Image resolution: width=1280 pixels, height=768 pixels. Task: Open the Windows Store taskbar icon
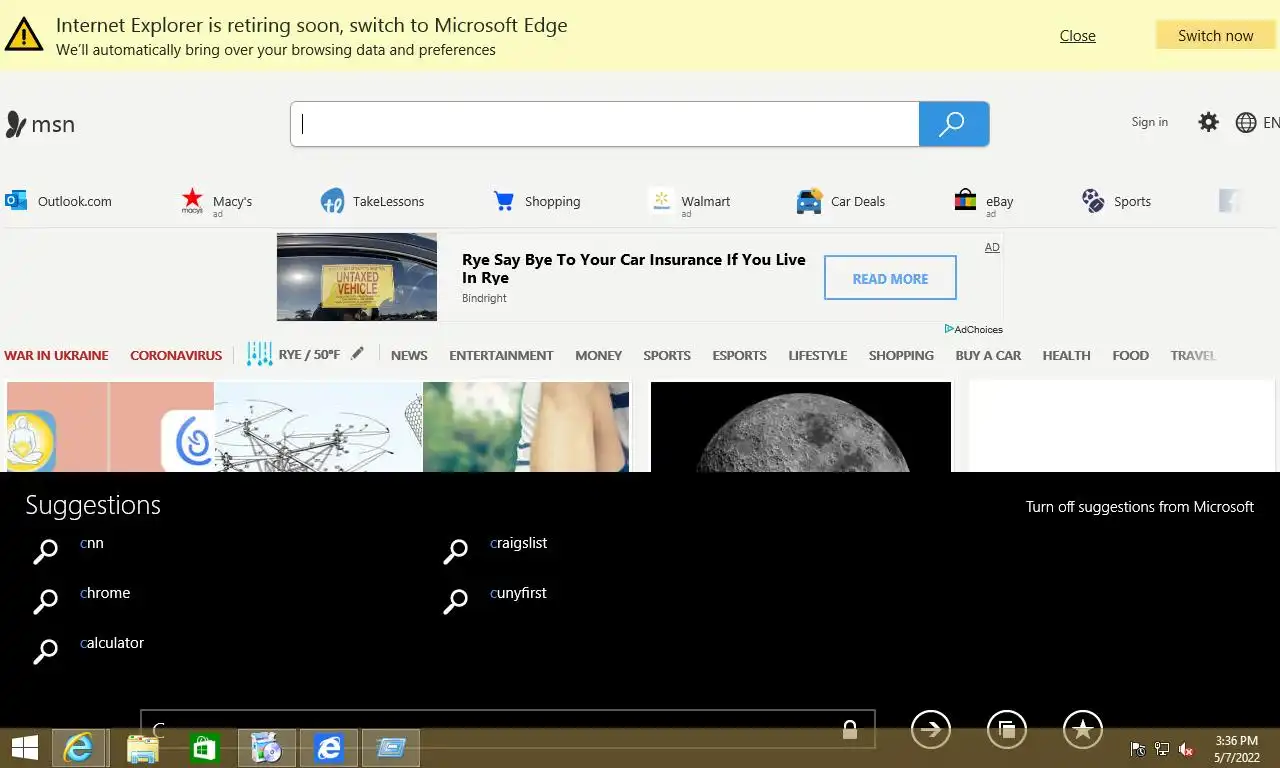coord(204,748)
